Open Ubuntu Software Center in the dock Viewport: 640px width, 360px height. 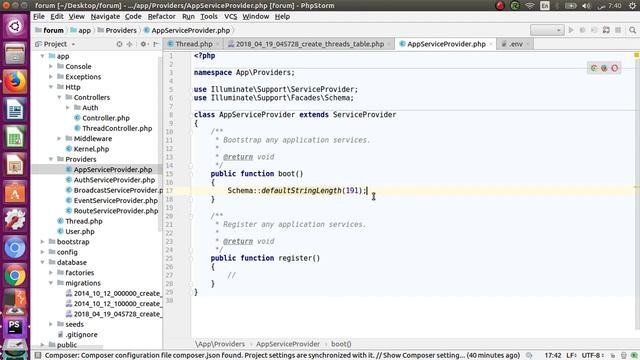pos(15,193)
